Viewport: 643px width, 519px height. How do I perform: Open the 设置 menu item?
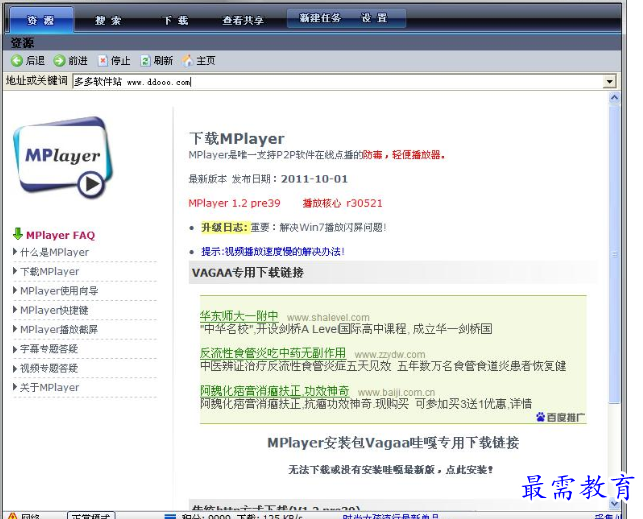tap(374, 18)
